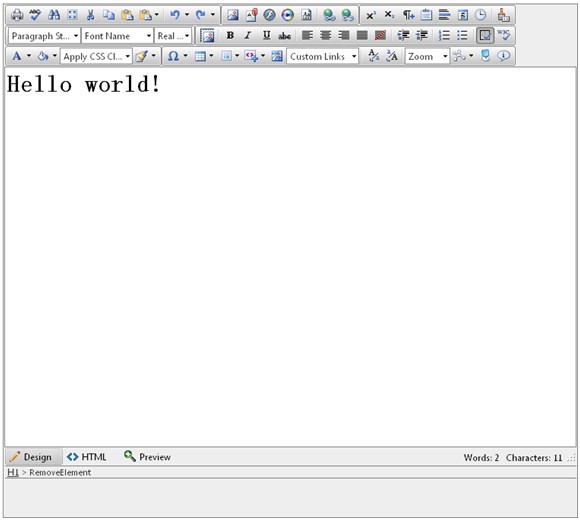Viewport: 580px width, 520px height.
Task: Click the Superscript icon
Action: 370,15
